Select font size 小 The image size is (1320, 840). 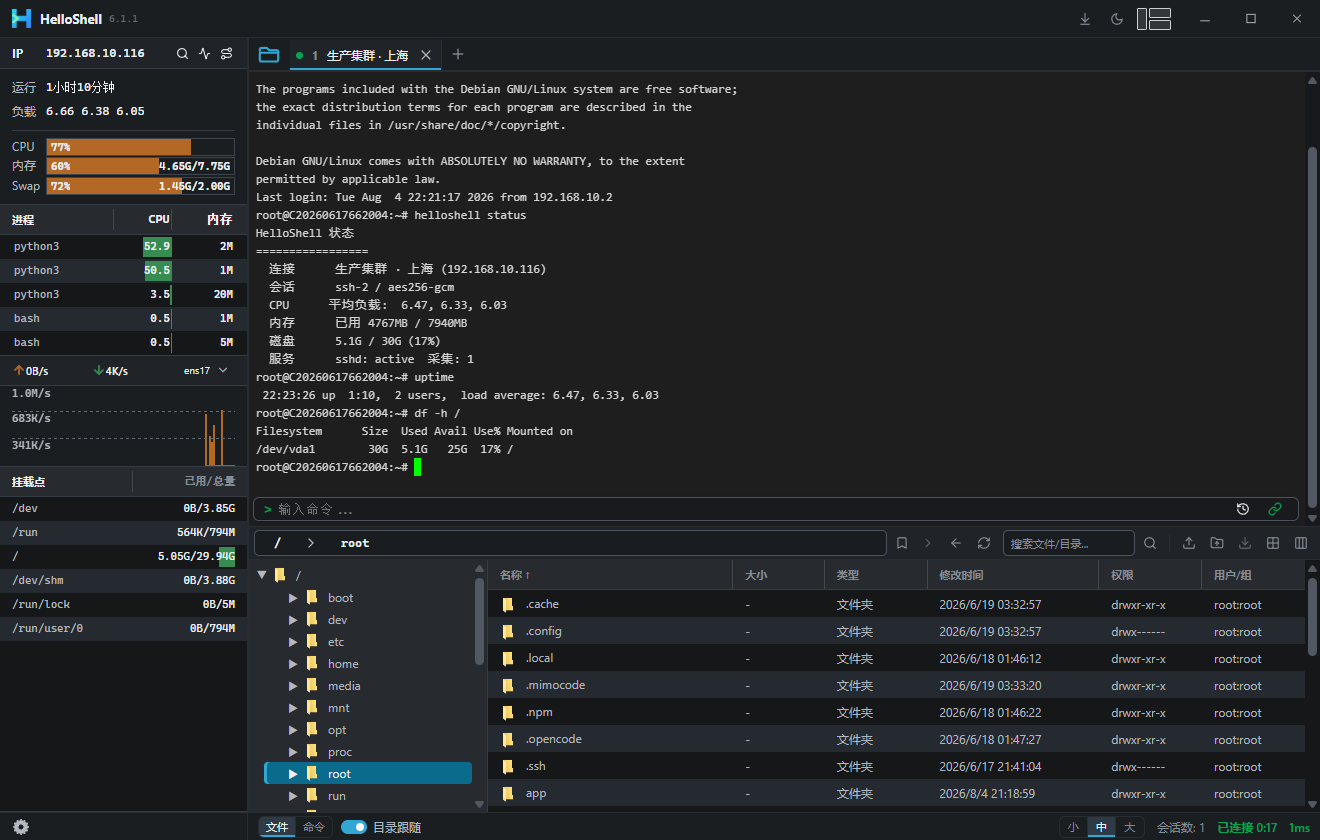(x=1073, y=827)
